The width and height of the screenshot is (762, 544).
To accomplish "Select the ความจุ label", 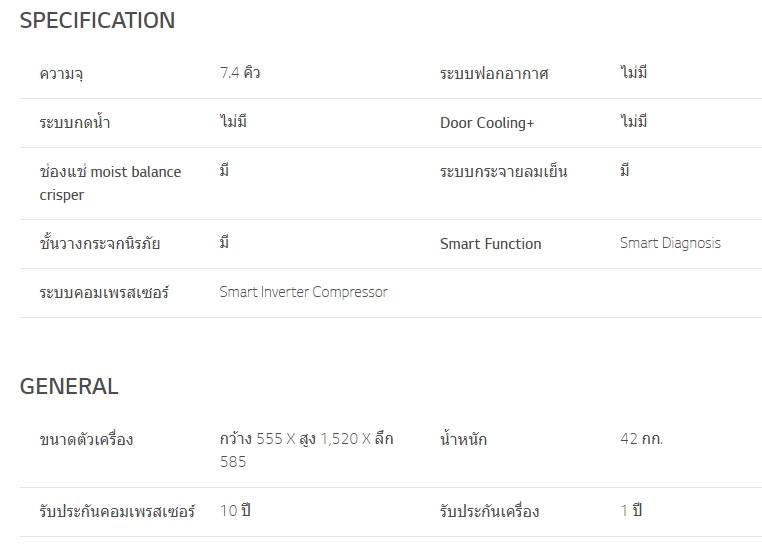I will [x=61, y=74].
